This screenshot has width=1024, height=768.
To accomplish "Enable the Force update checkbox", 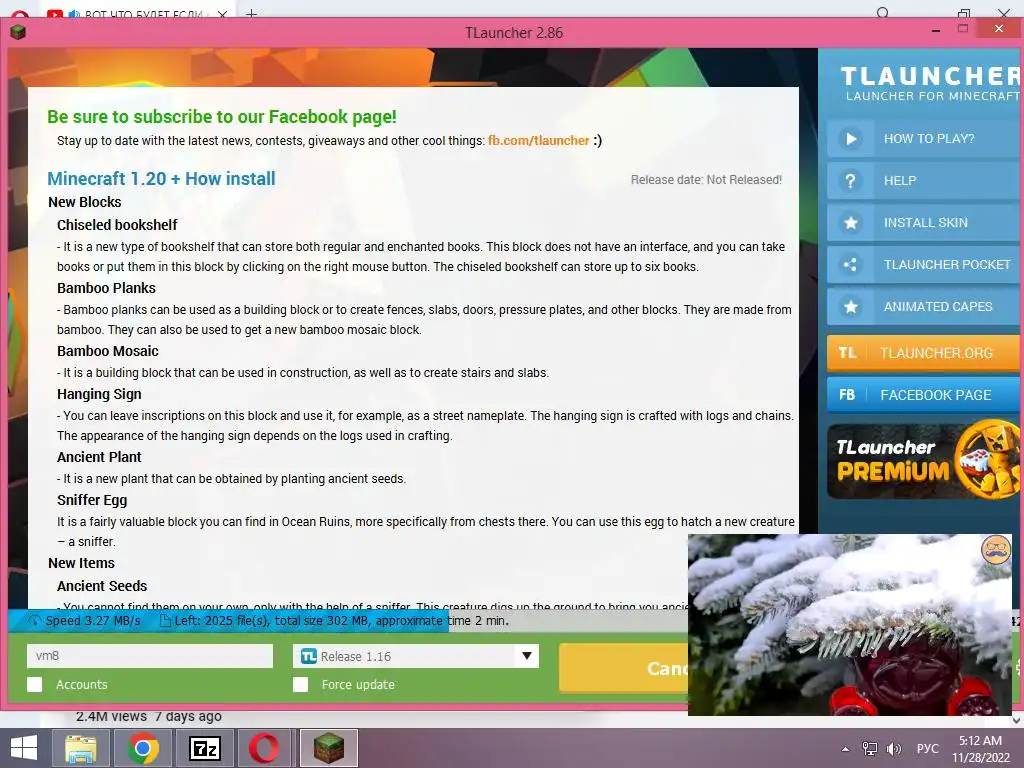I will [x=300, y=684].
